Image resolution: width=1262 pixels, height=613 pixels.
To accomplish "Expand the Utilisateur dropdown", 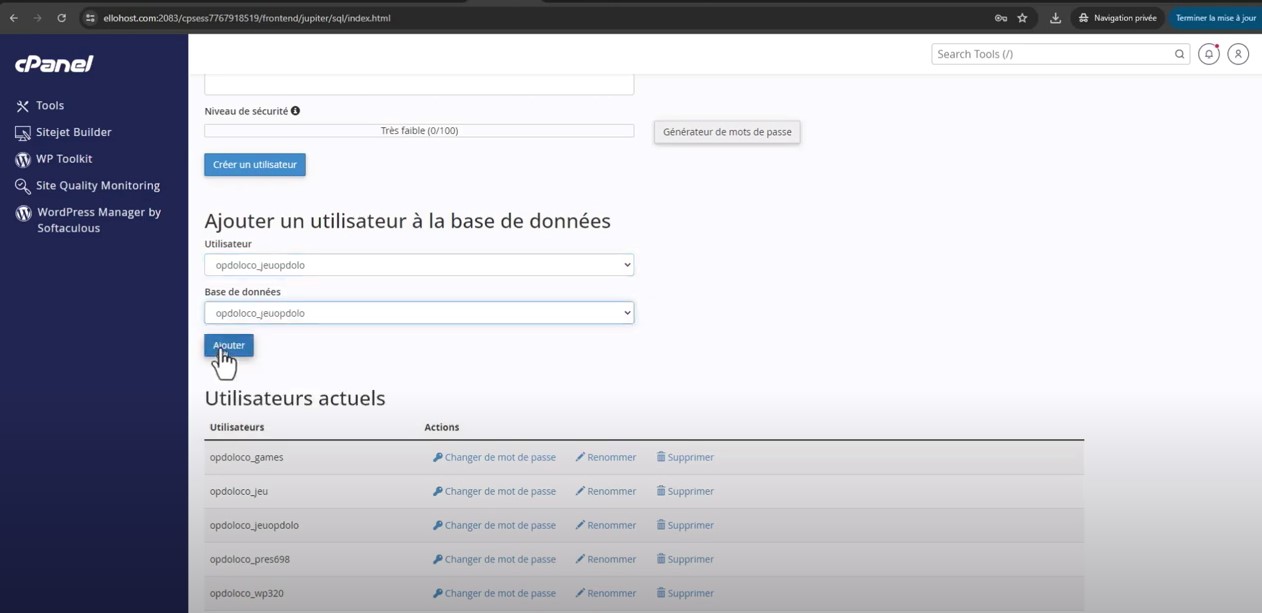I will (418, 265).
